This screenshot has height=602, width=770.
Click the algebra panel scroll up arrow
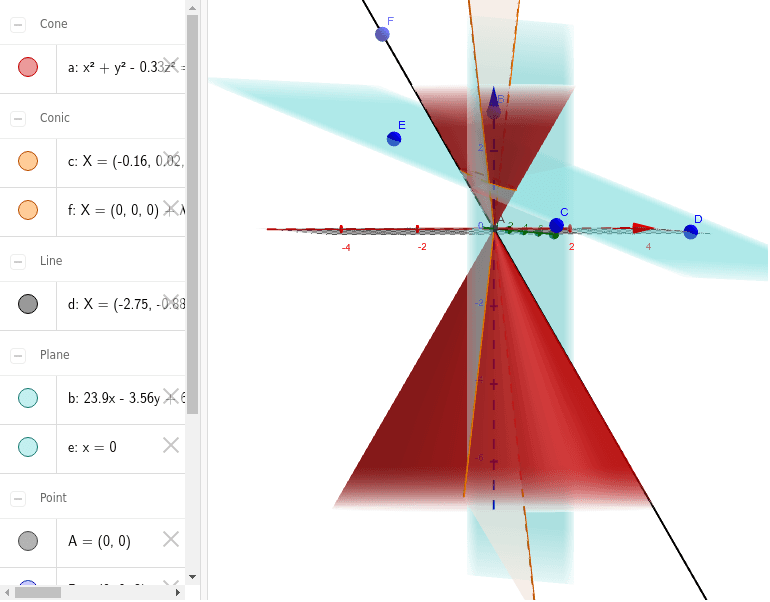(x=192, y=8)
